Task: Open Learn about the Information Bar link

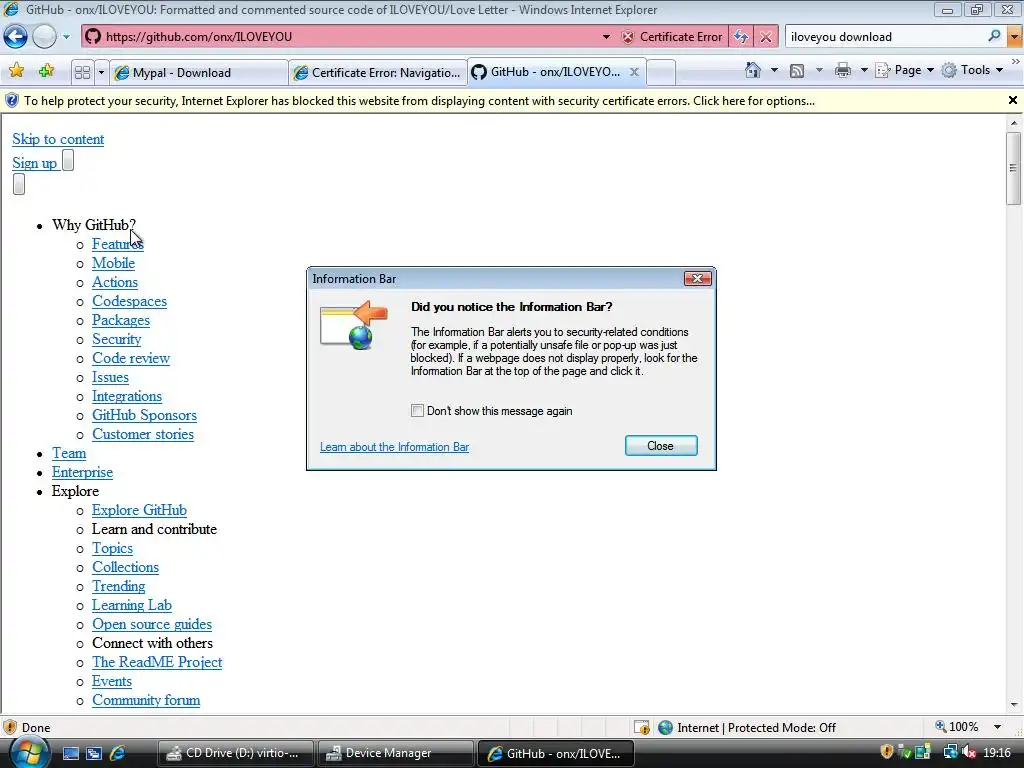Action: point(394,447)
